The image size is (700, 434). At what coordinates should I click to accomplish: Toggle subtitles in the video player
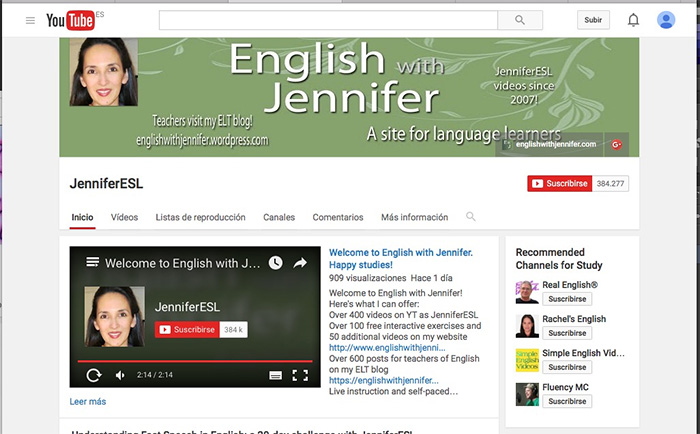click(275, 375)
